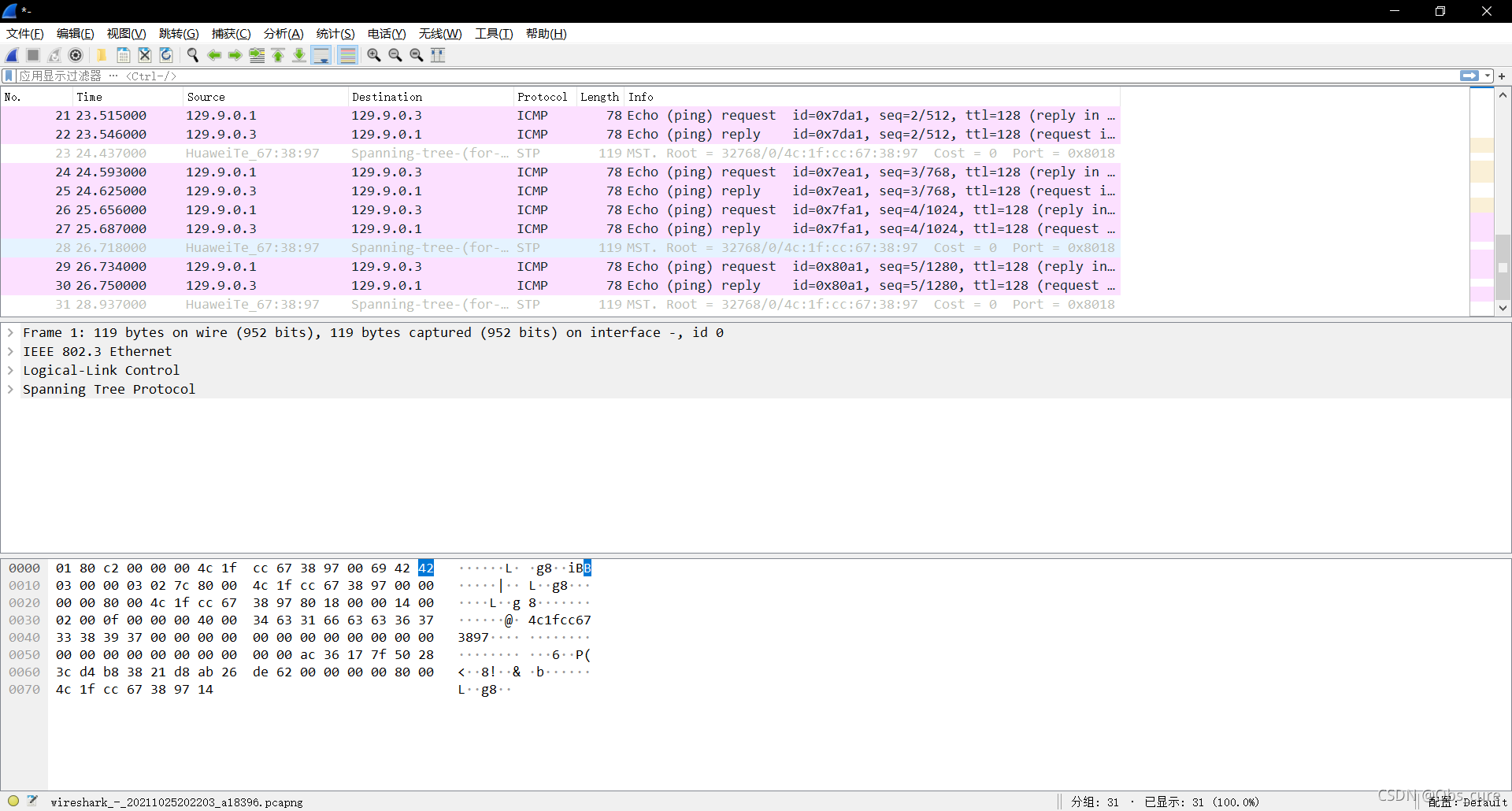The image size is (1512, 811).
Task: Expand the IEEE 802.3 Ethernet section
Action: (10, 352)
